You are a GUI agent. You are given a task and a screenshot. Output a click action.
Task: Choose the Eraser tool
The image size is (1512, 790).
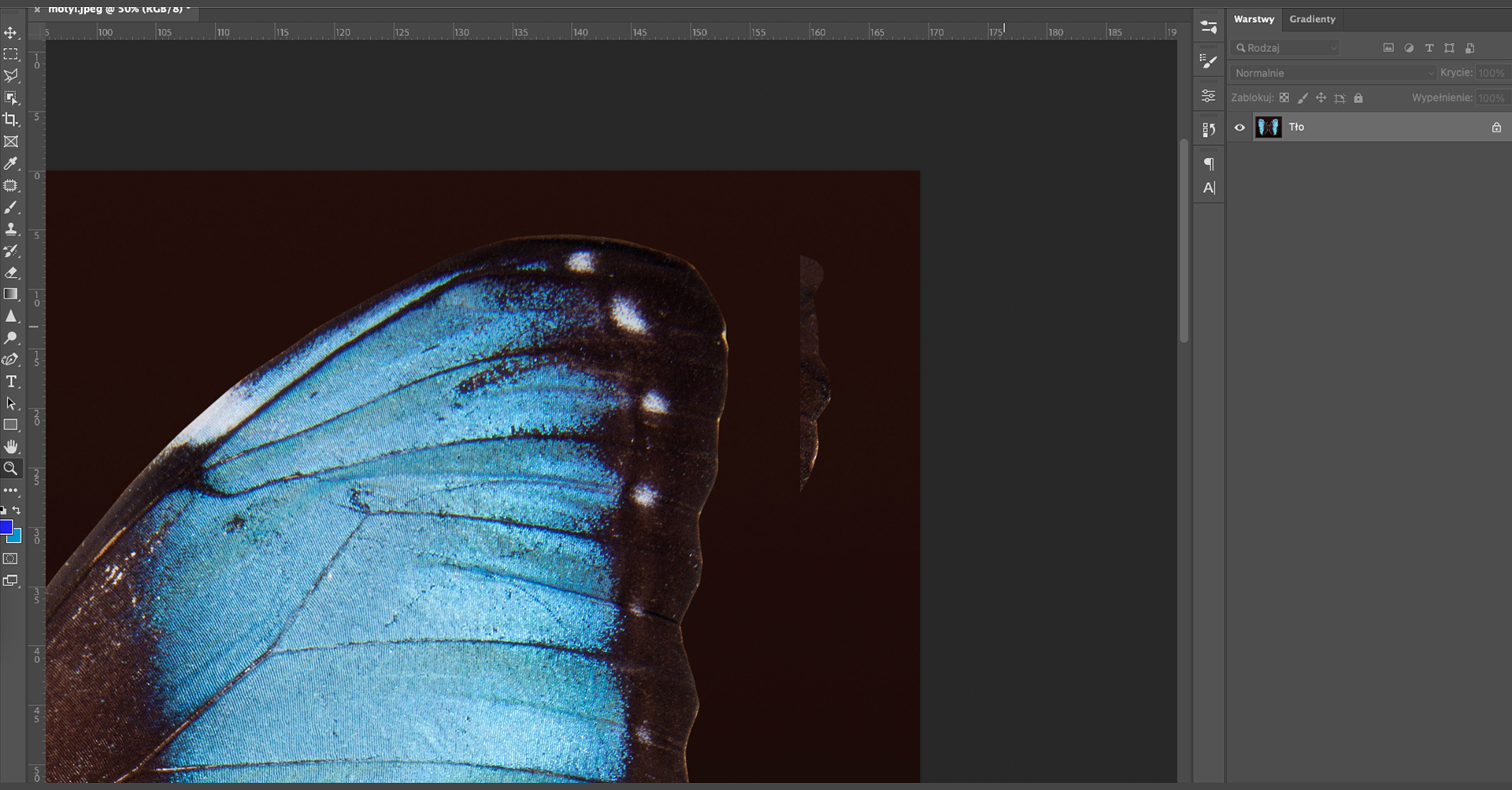11,273
